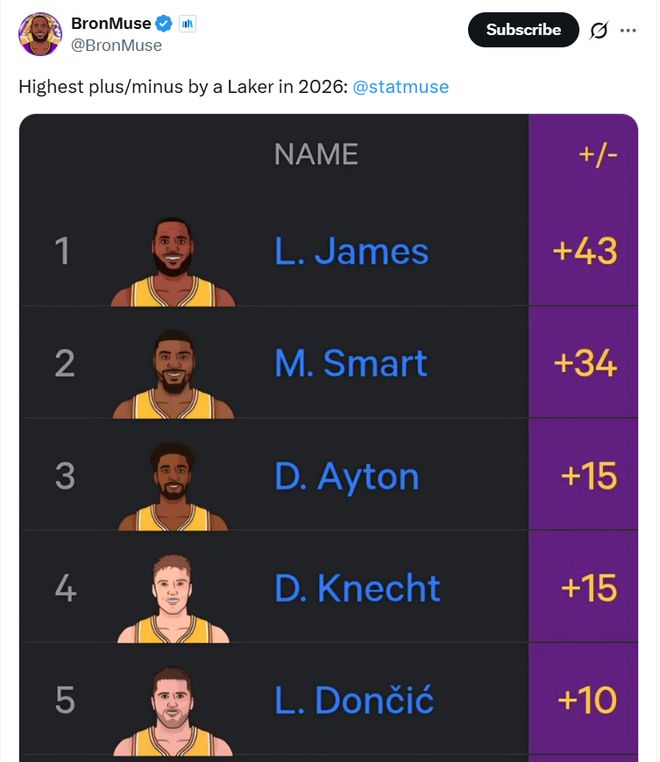The width and height of the screenshot is (660, 762).
Task: Click the Grok explain icon
Action: 599,30
